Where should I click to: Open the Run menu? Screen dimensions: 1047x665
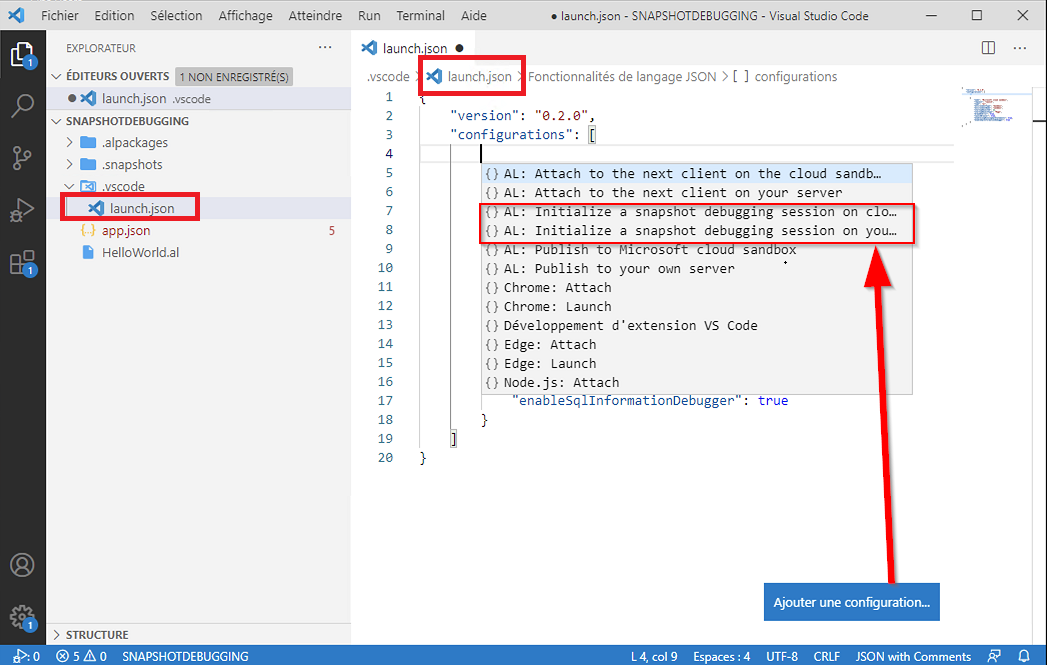click(x=369, y=15)
